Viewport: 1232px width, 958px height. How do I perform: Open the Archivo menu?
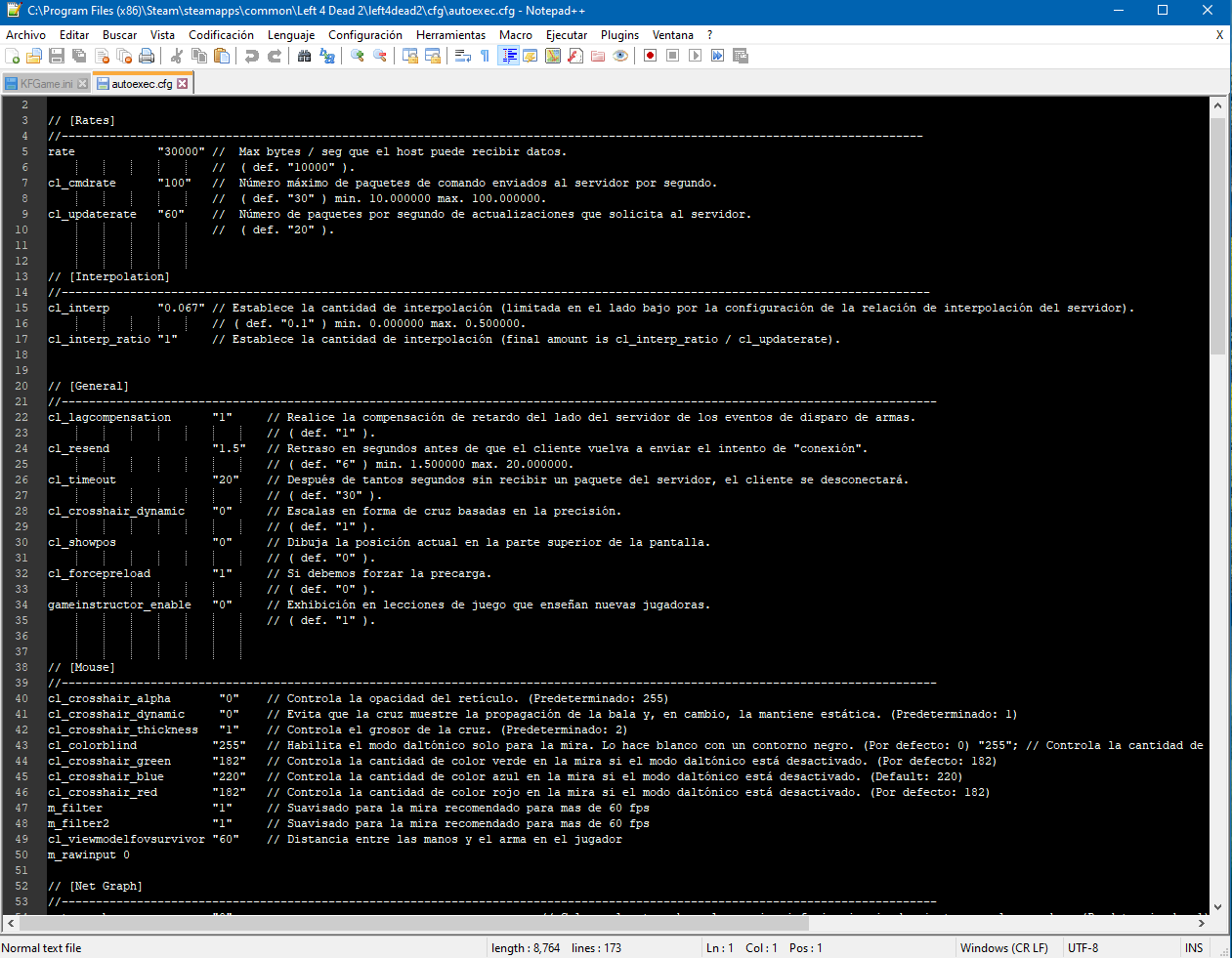(25, 34)
